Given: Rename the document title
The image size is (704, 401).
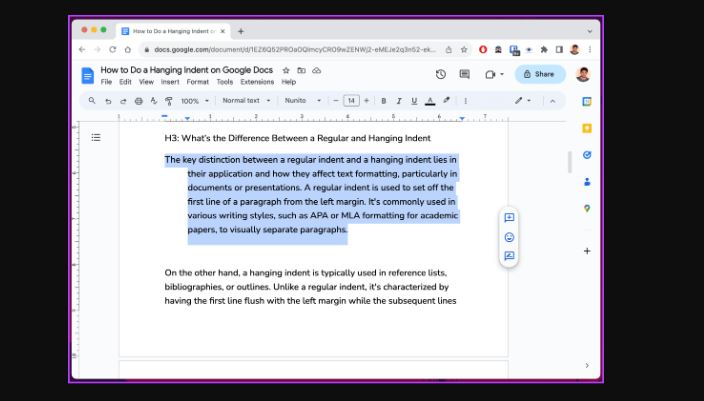Looking at the screenshot, I should [x=187, y=70].
